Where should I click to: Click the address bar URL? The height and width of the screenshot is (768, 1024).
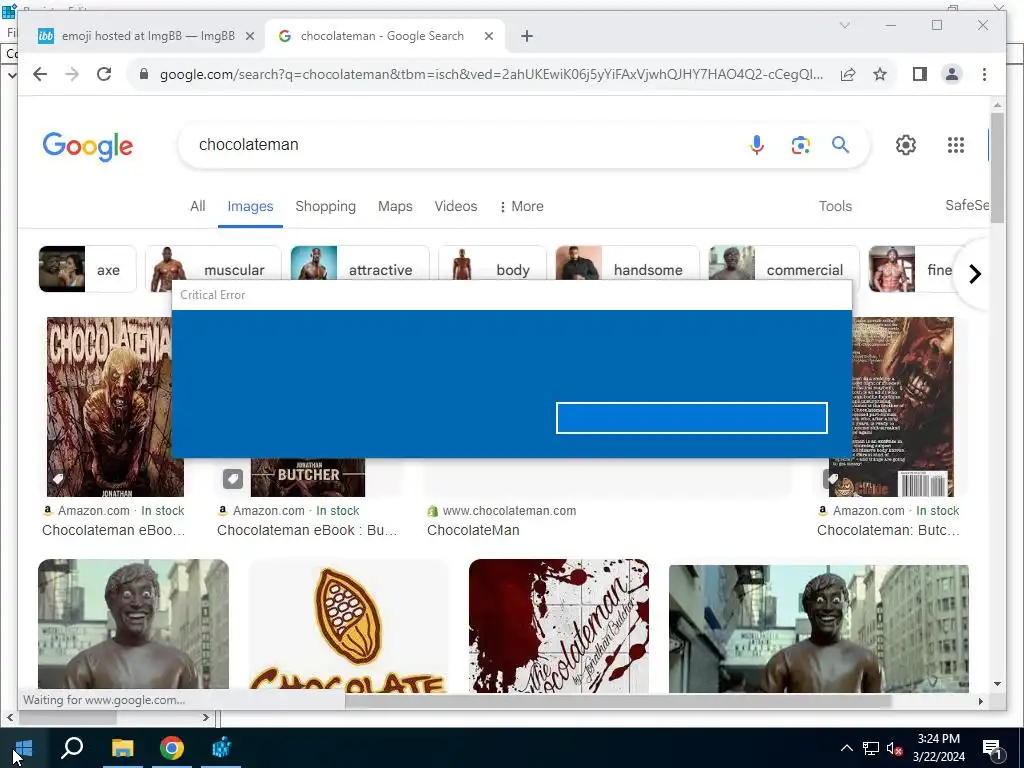(491, 74)
